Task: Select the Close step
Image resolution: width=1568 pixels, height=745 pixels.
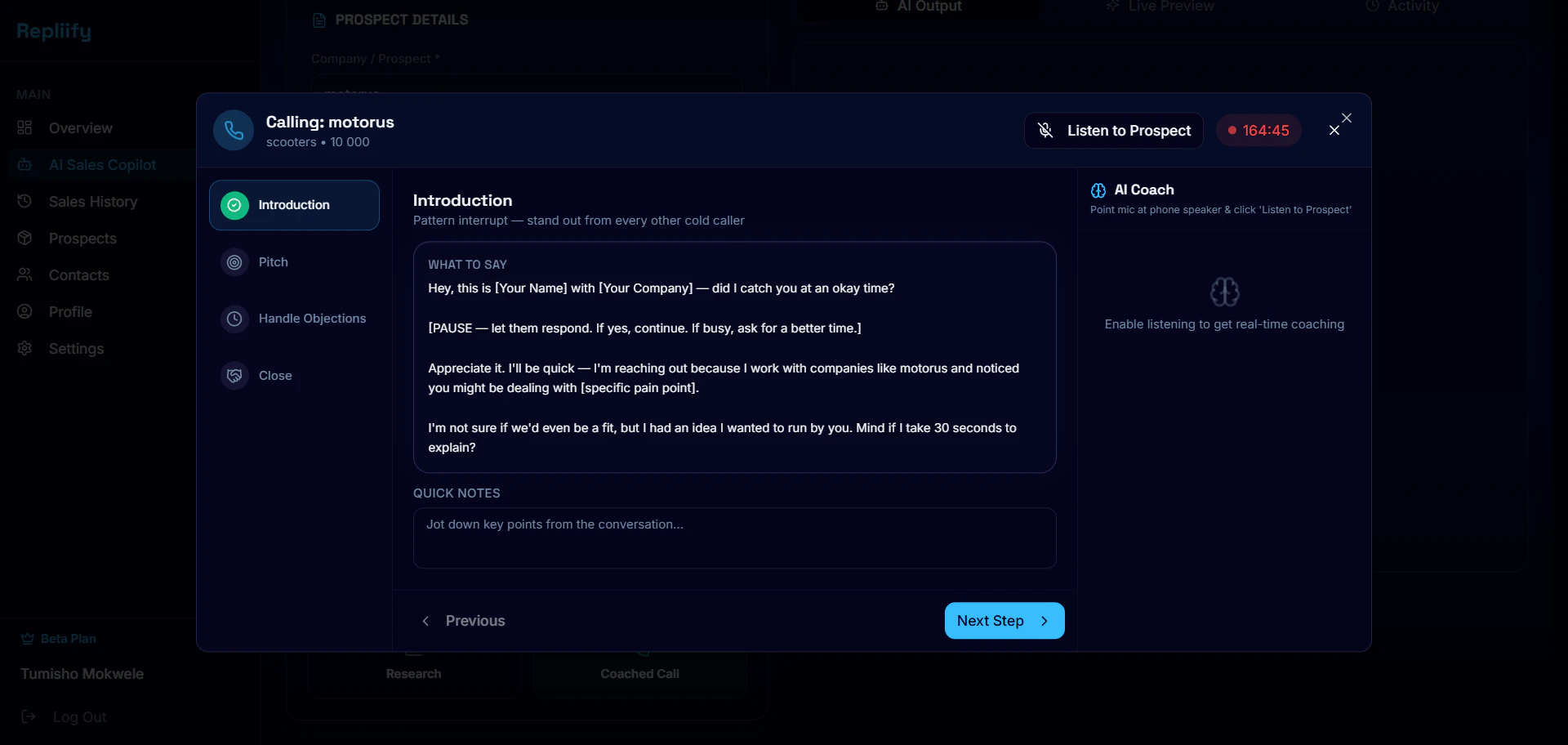Action: pos(294,376)
